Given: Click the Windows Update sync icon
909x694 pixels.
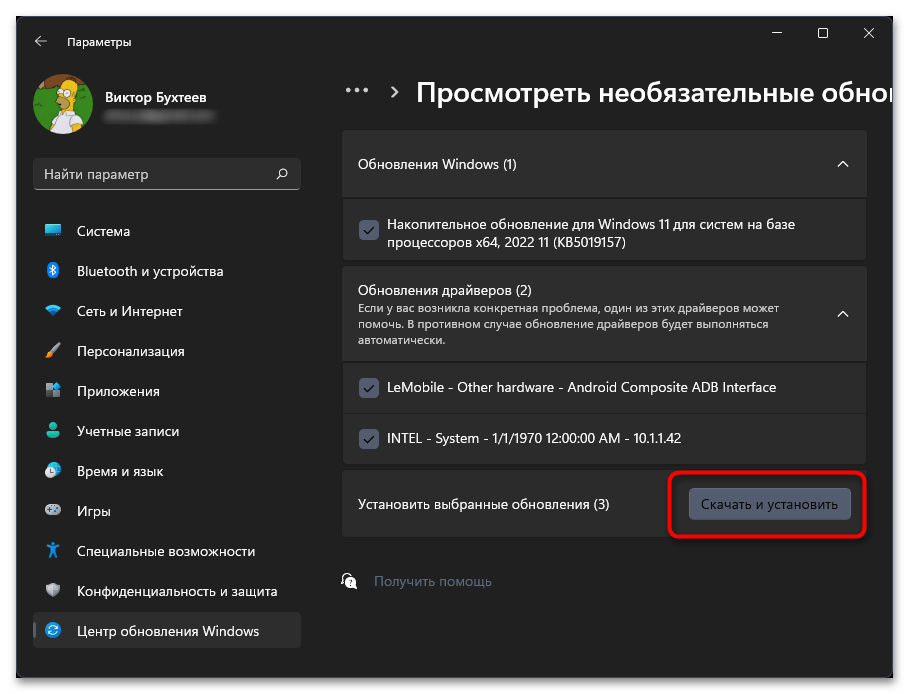Looking at the screenshot, I should click(53, 630).
